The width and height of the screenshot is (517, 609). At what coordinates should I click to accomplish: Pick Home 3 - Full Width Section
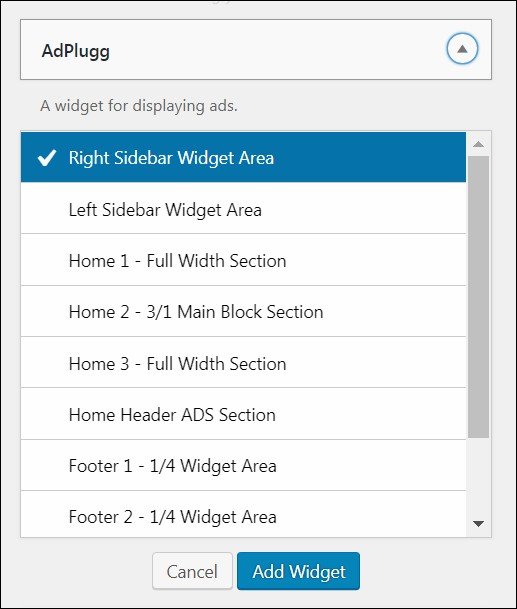[244, 362]
